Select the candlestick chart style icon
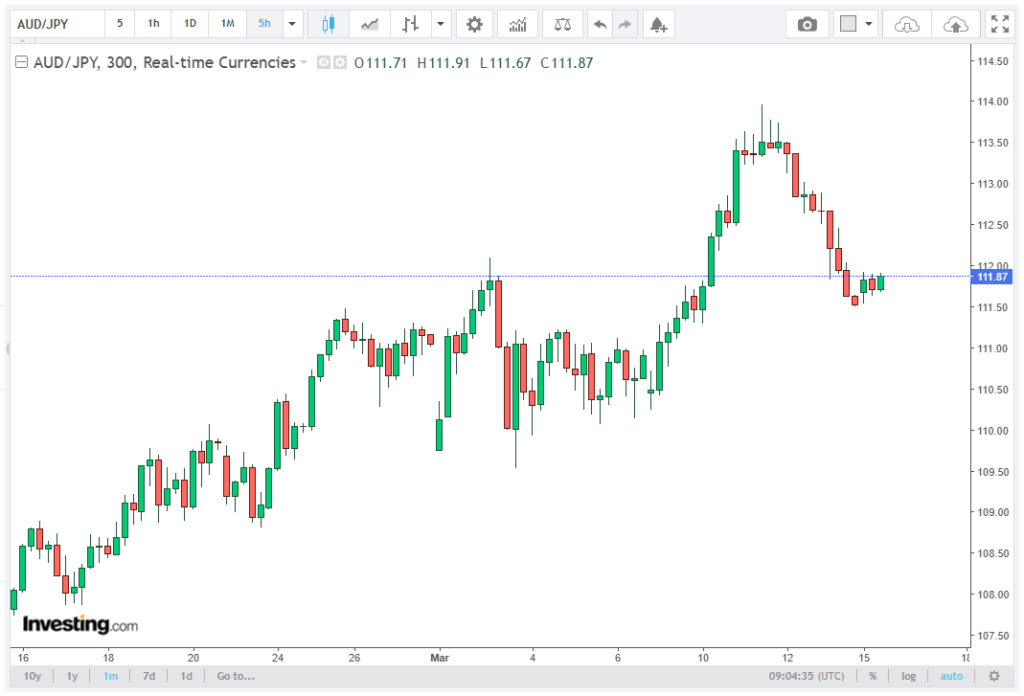 pos(328,24)
